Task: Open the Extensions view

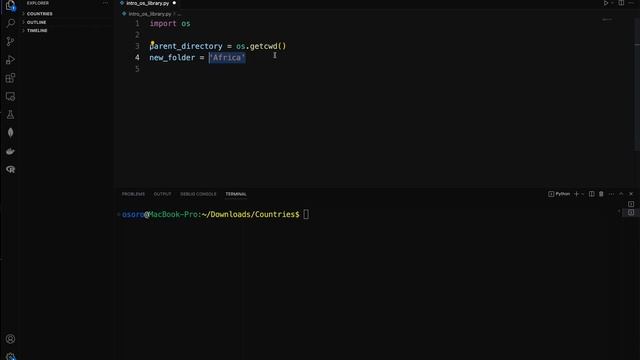Action: pyautogui.click(x=10, y=78)
